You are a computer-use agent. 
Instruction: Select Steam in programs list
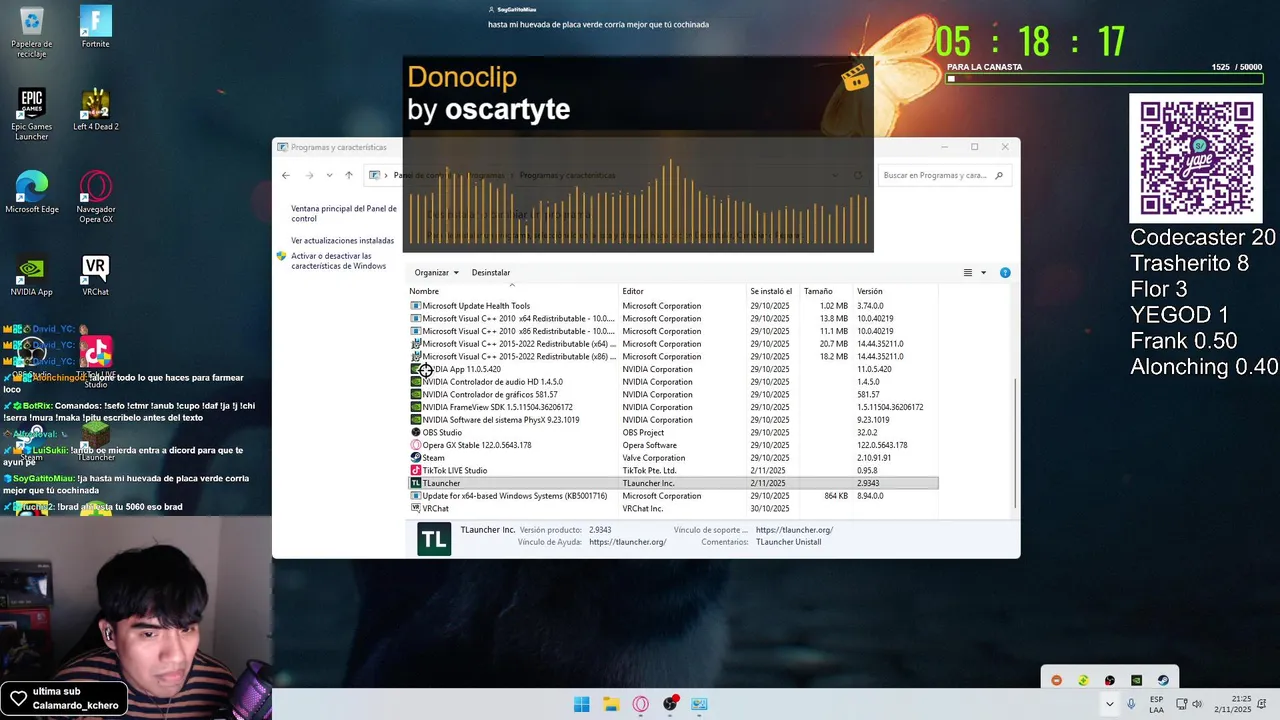pos(673,458)
